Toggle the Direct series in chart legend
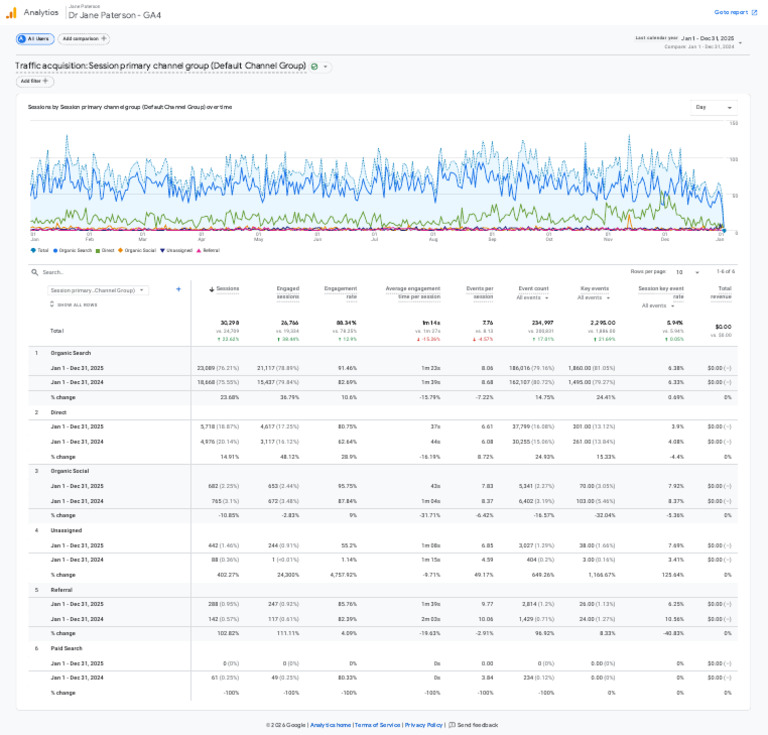Screen dimensions: 768x735 point(105,250)
